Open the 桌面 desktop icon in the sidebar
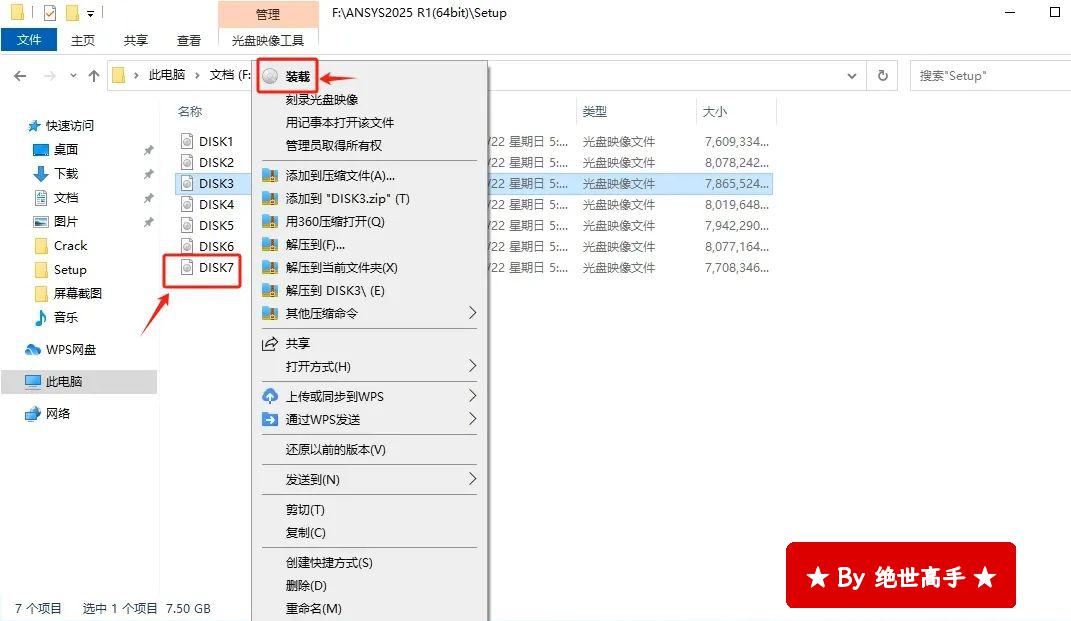This screenshot has height=621, width=1071. click(41, 150)
